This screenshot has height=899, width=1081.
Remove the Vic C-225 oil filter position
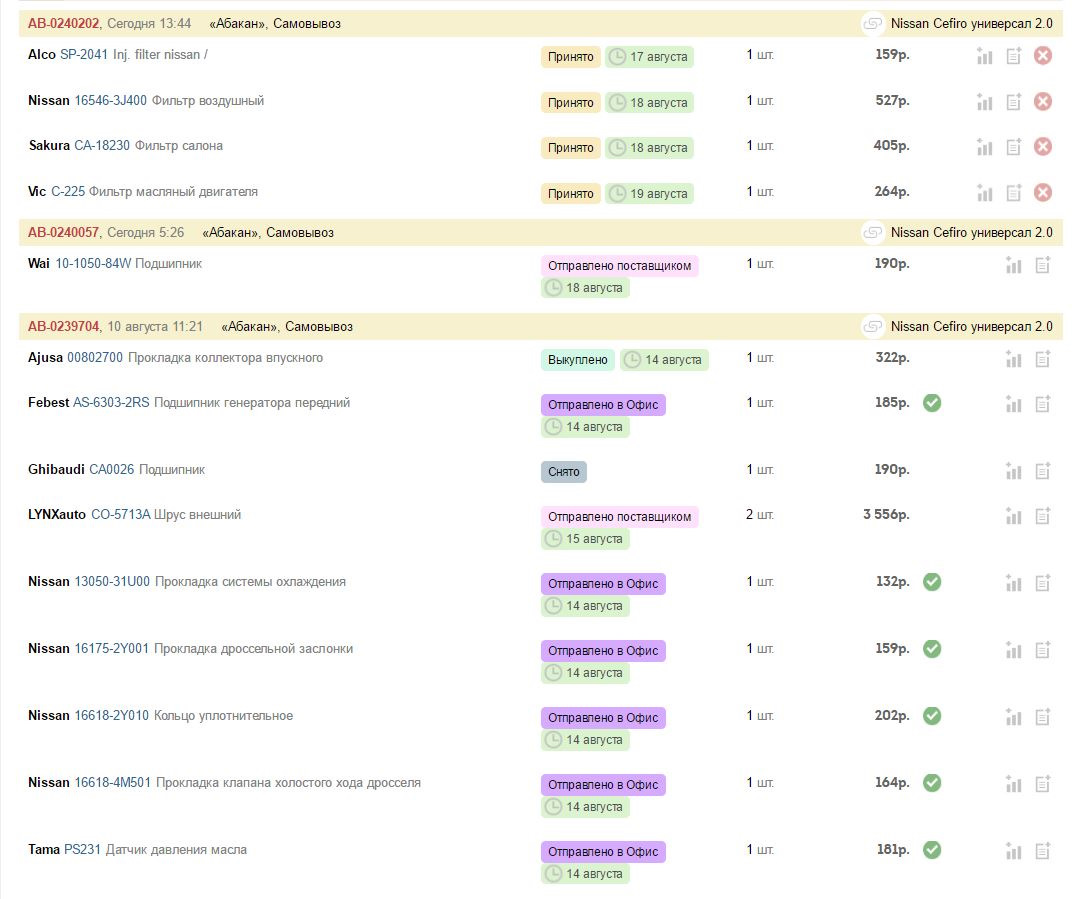[x=1042, y=193]
